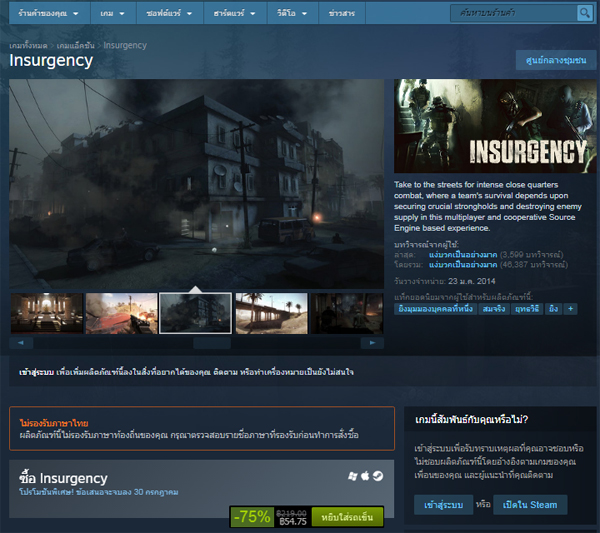Click the Mac platform icon
This screenshot has height=533, width=600.
point(365,476)
